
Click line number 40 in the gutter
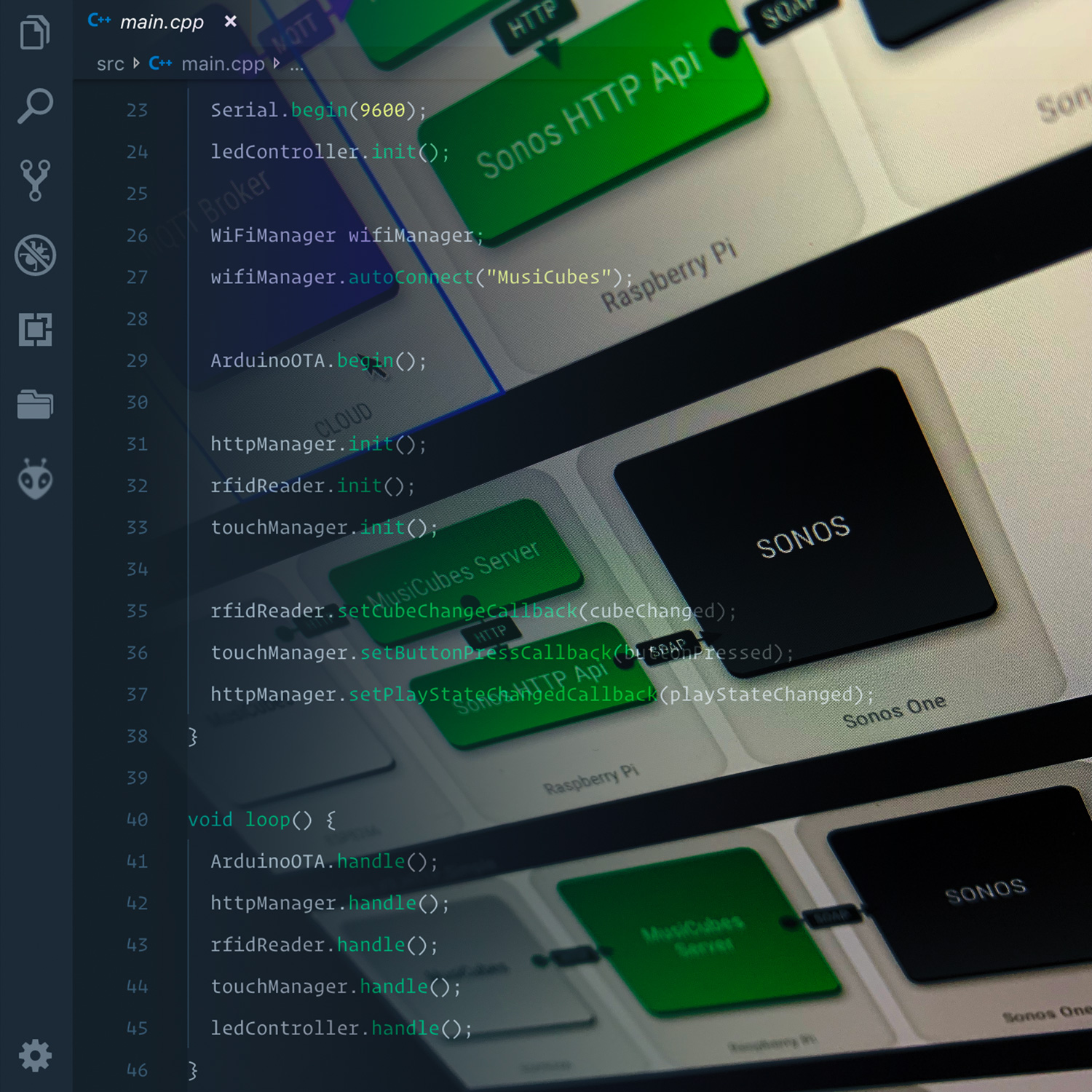pyautogui.click(x=137, y=820)
